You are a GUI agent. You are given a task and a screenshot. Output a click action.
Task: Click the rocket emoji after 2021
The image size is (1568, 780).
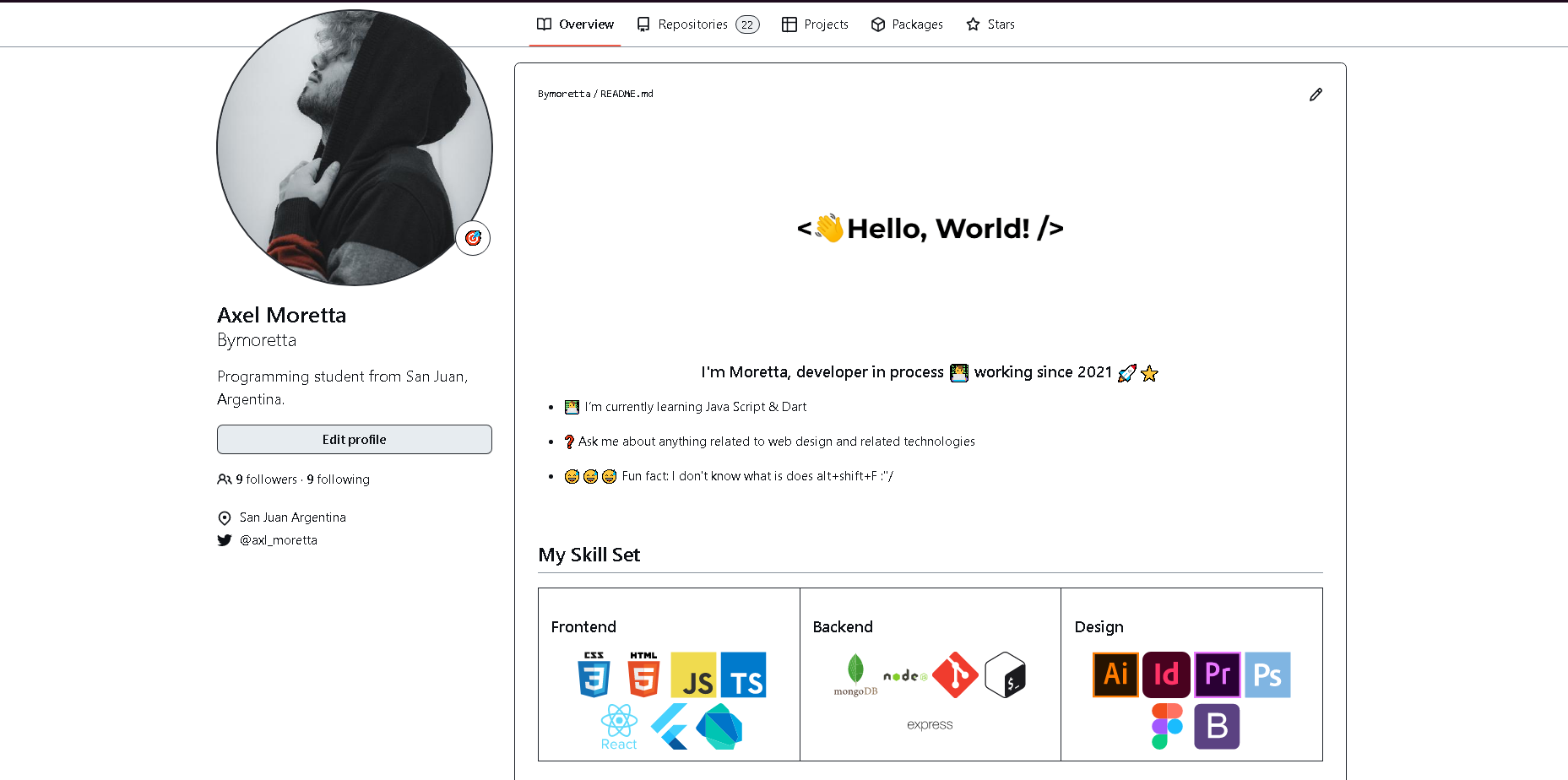point(1126,373)
